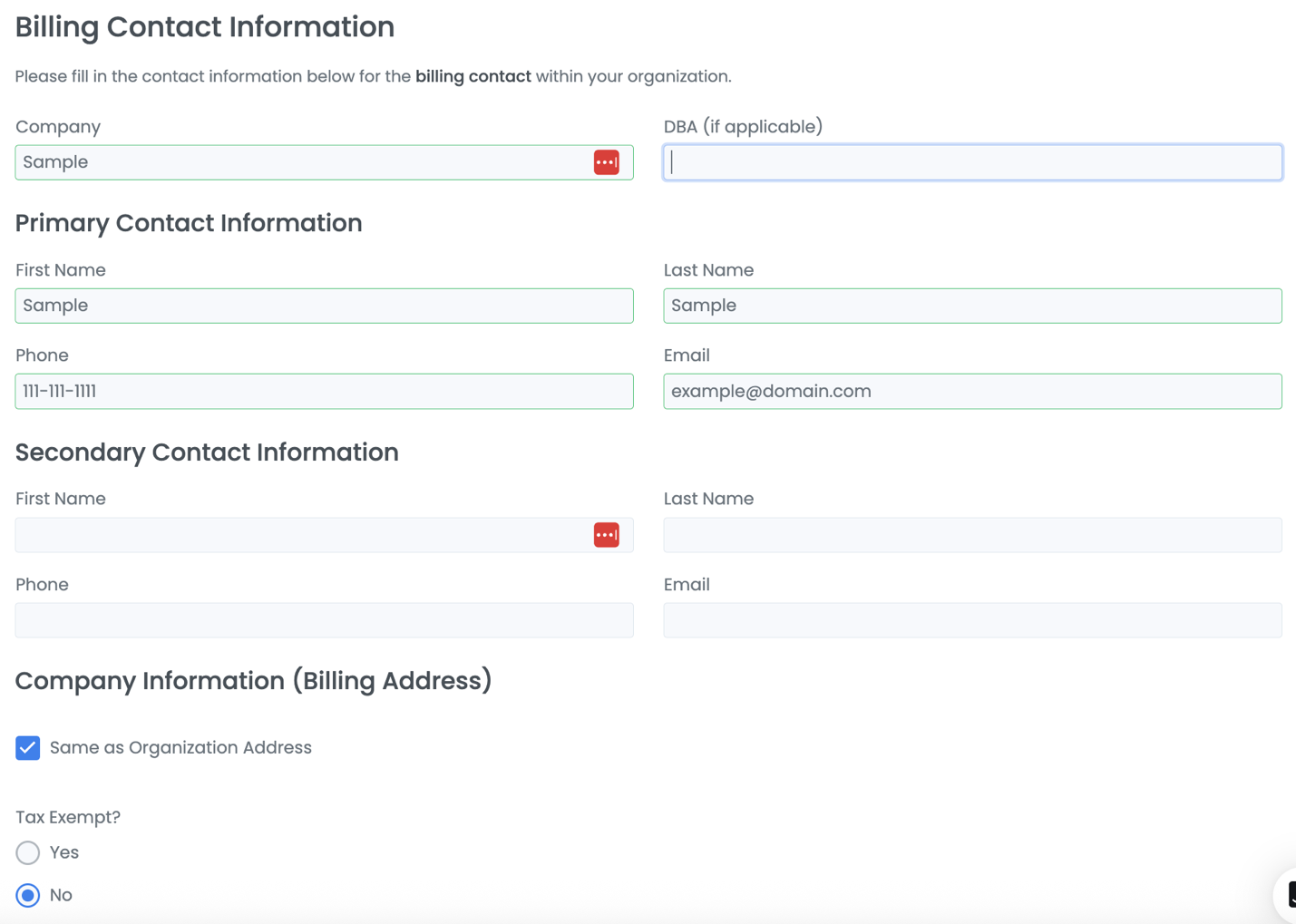Screen dimensions: 1296x924
Task: Click into the Company input field
Action: click(x=299, y=162)
